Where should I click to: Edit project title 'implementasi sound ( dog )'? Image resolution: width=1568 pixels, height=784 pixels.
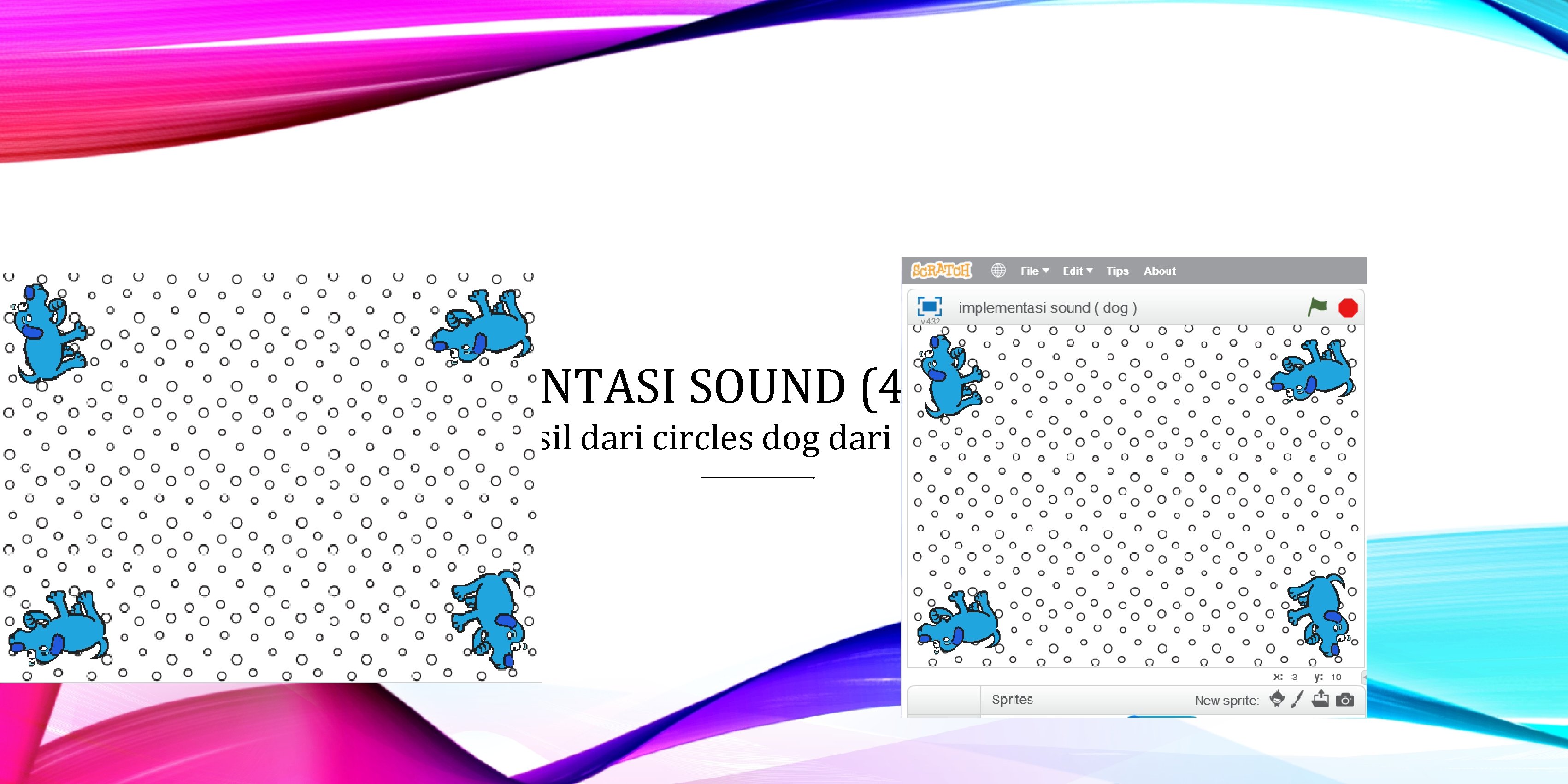[x=1047, y=308]
